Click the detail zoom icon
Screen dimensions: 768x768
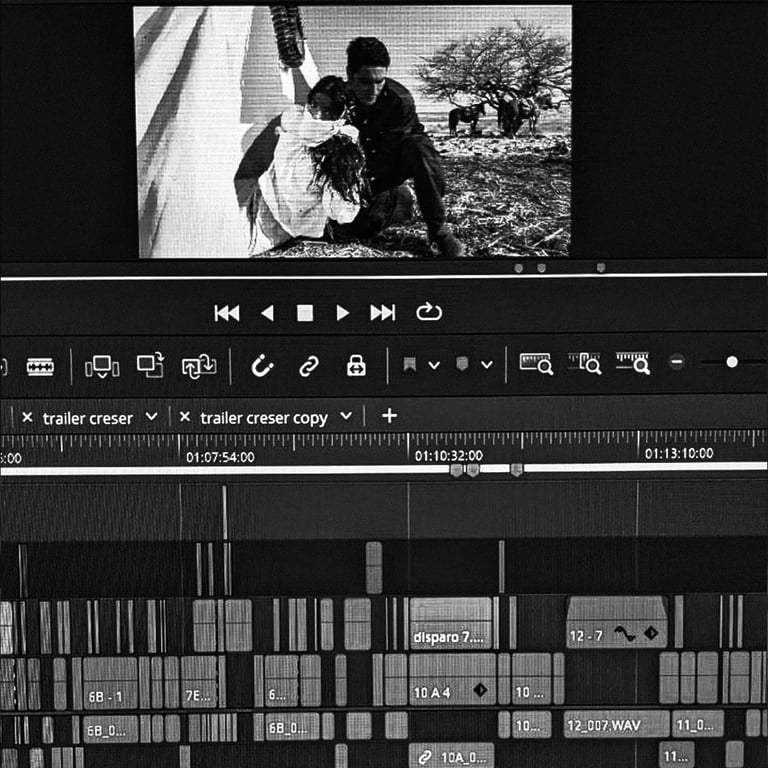[x=585, y=363]
